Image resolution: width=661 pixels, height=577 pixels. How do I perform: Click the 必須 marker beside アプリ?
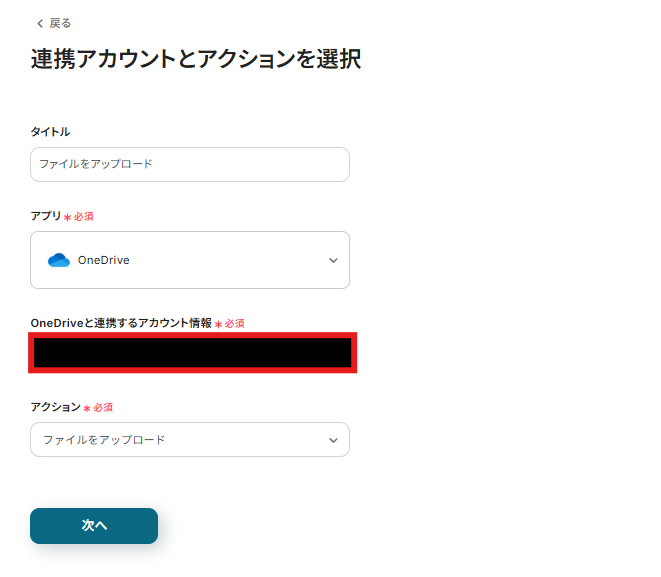coord(84,217)
